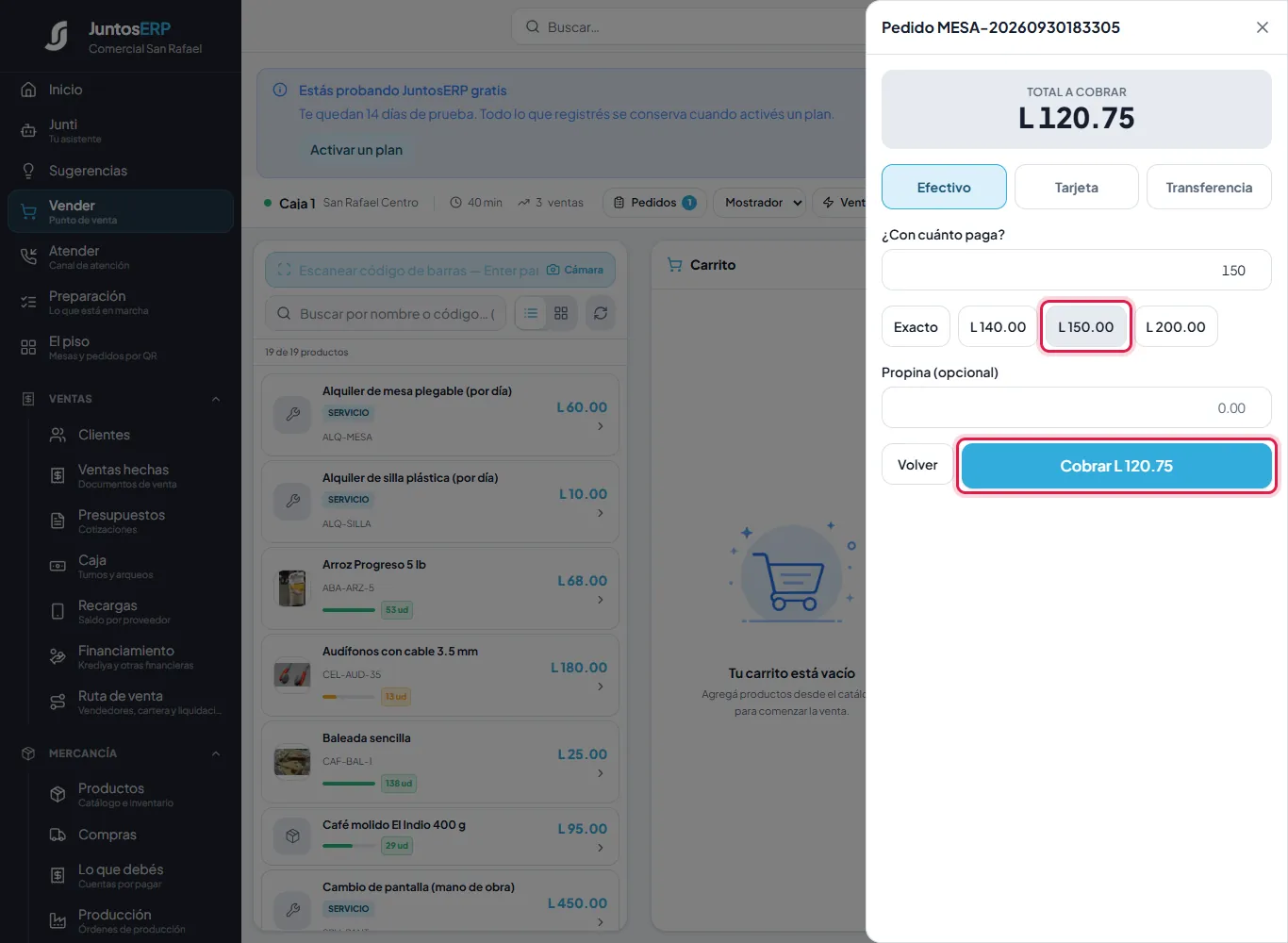
Task: Click the Buscar por nombre o código field
Action: tap(386, 313)
